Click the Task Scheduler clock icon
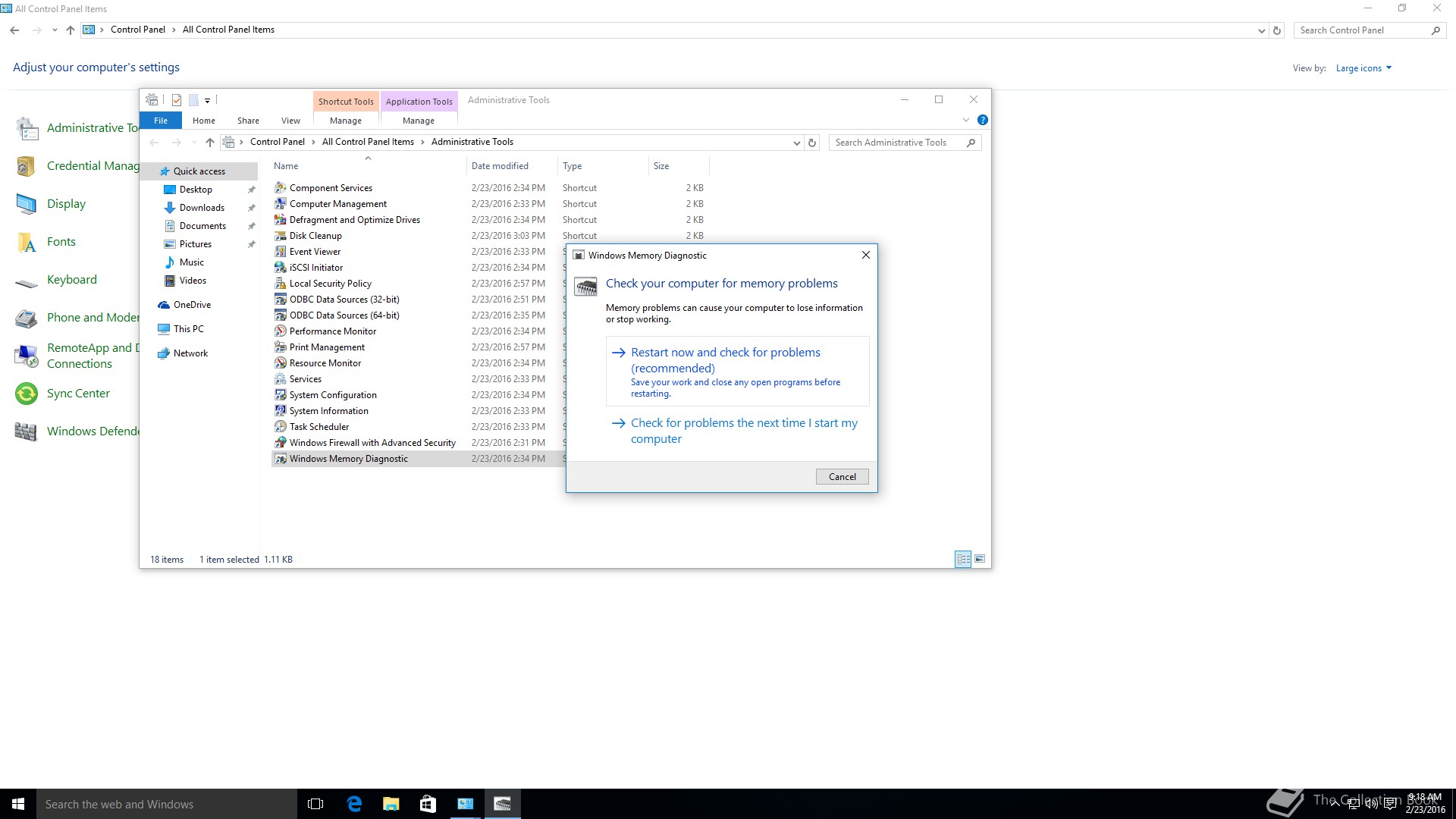The height and width of the screenshot is (819, 1456). (x=281, y=426)
